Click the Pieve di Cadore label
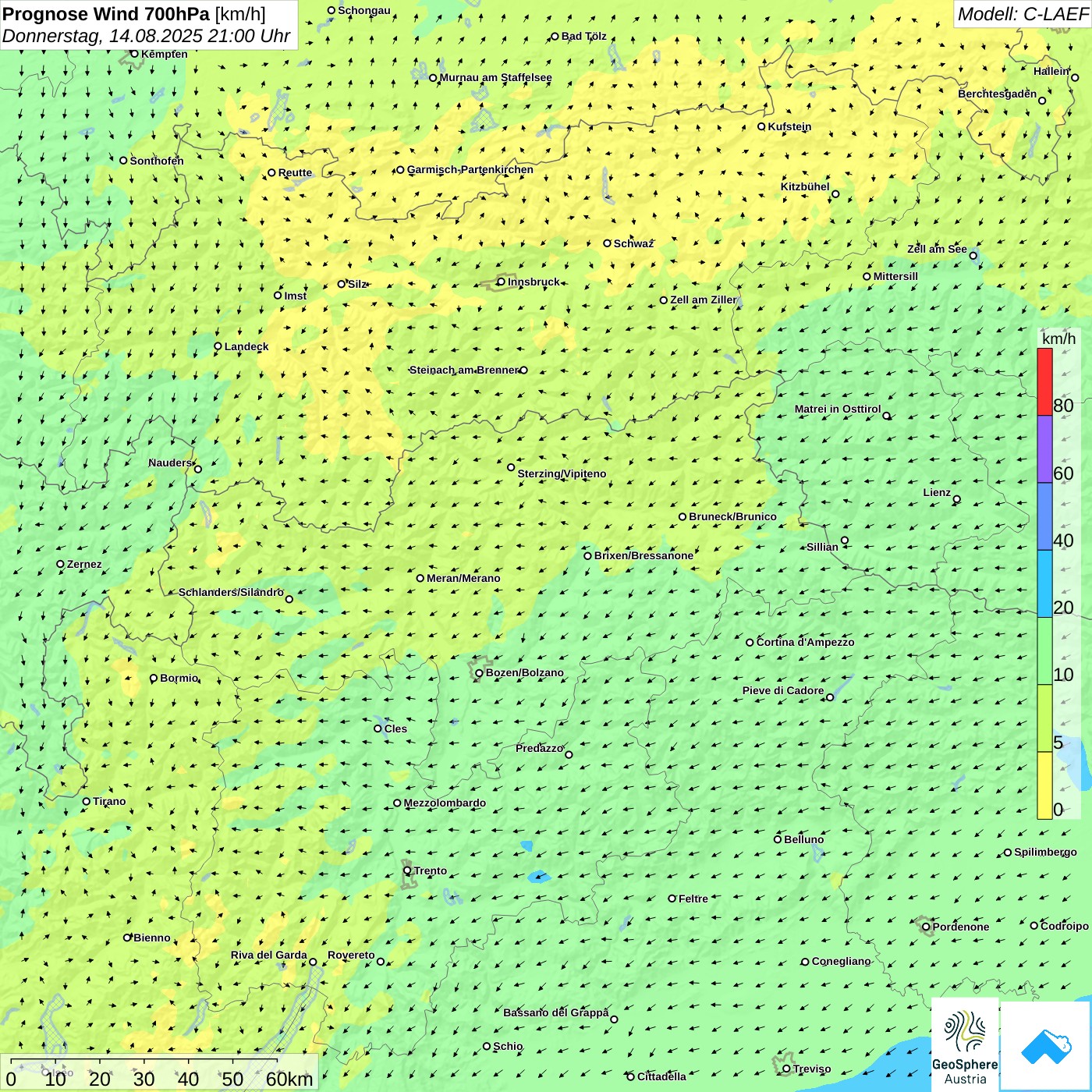Viewport: 1092px width, 1092px height. pos(783,690)
